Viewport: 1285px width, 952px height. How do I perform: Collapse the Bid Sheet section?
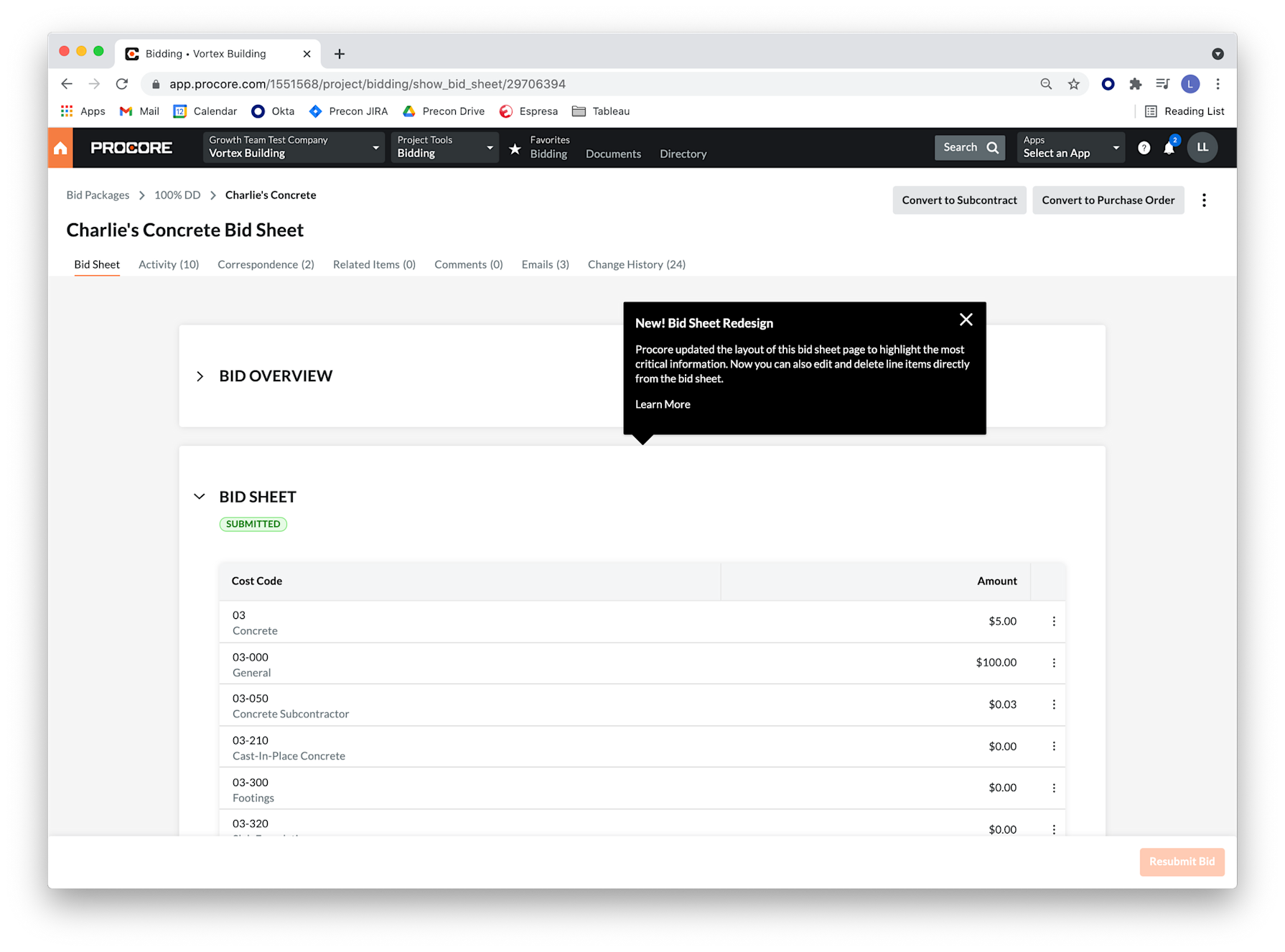click(x=200, y=497)
